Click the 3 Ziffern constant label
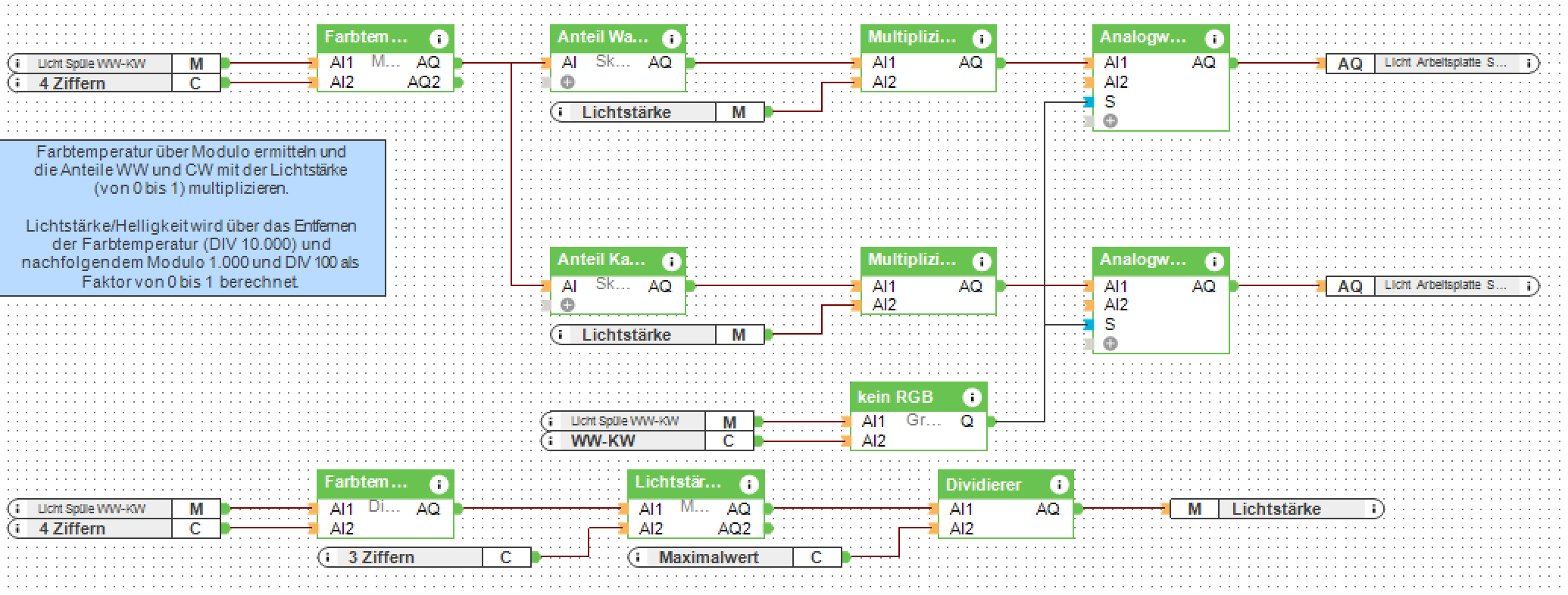This screenshot has width=1568, height=595. coord(381,558)
